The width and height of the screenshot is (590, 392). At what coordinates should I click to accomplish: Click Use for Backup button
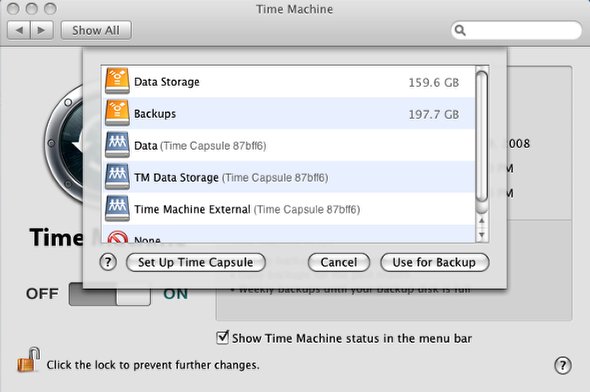coord(435,262)
